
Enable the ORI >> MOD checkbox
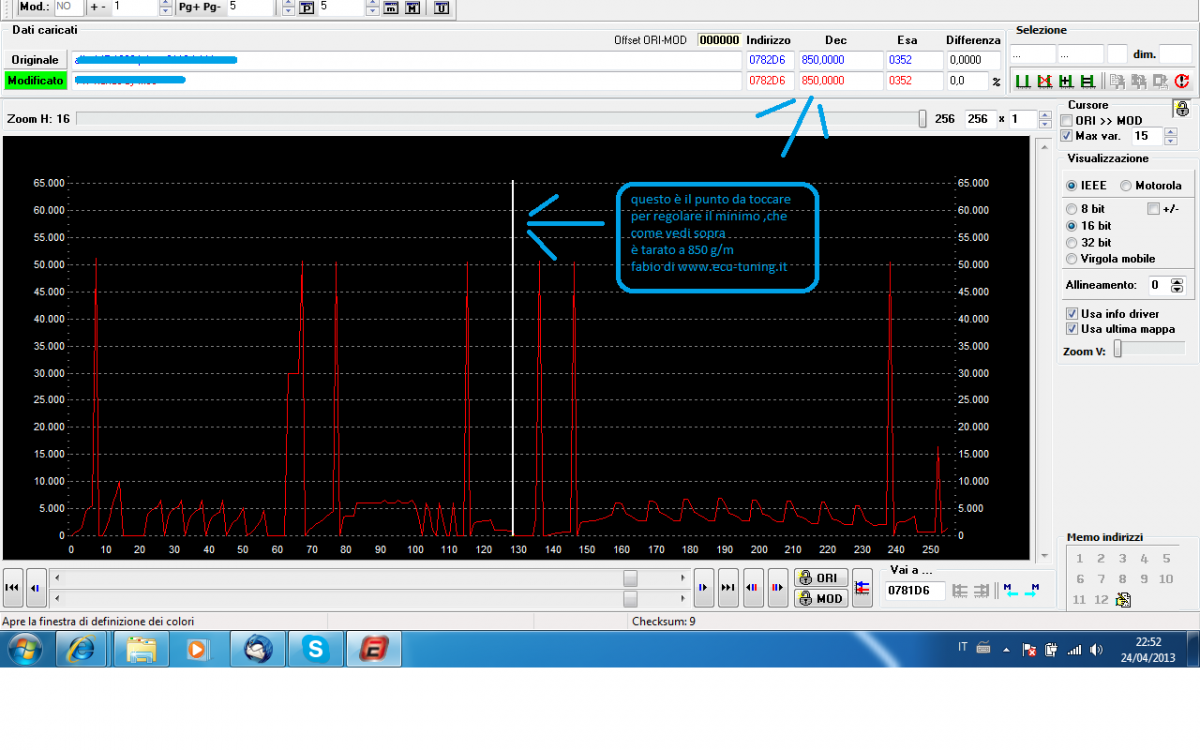(1066, 121)
